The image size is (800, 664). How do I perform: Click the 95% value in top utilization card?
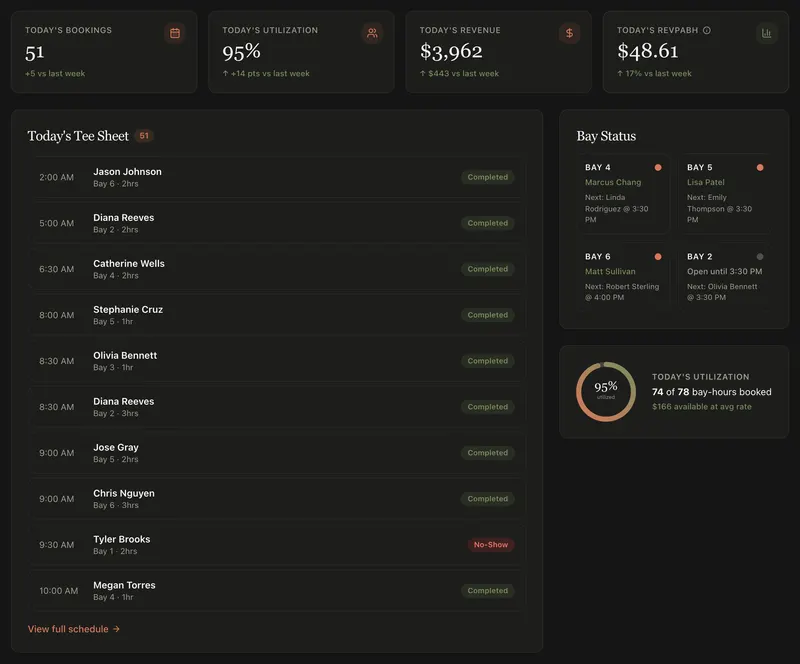241,52
